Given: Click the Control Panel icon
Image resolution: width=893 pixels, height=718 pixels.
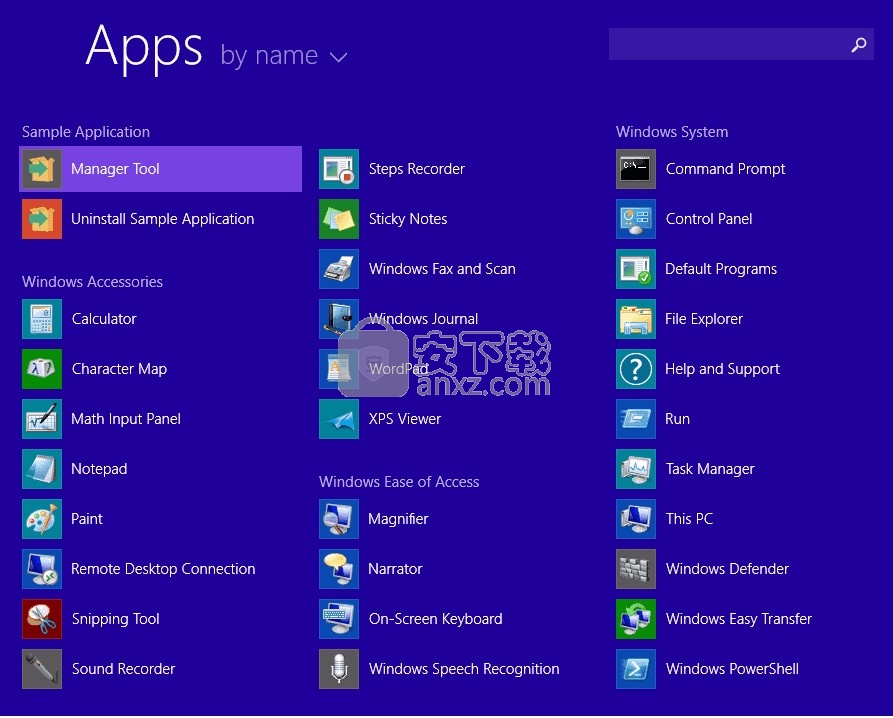Looking at the screenshot, I should coord(636,219).
